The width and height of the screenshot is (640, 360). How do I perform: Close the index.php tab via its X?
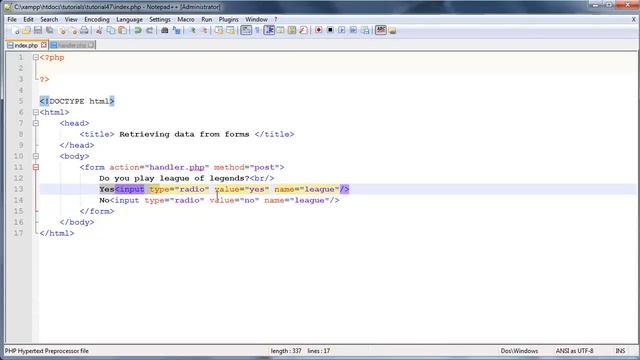tap(44, 45)
